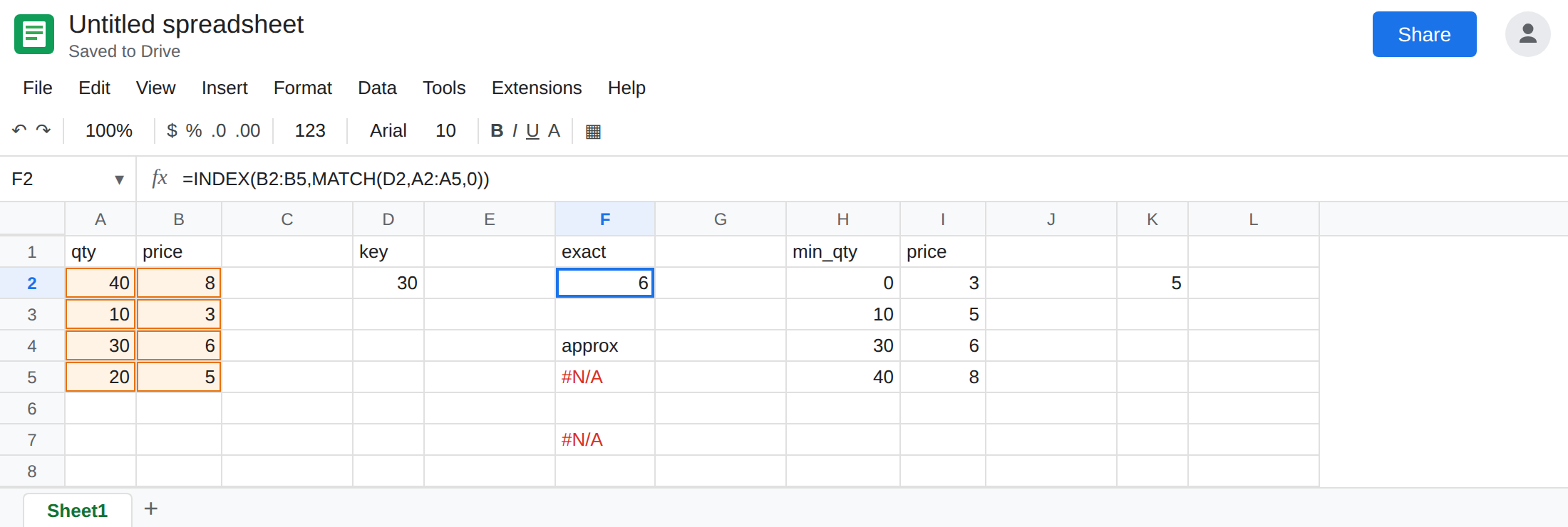Click the fx function icon

click(160, 178)
